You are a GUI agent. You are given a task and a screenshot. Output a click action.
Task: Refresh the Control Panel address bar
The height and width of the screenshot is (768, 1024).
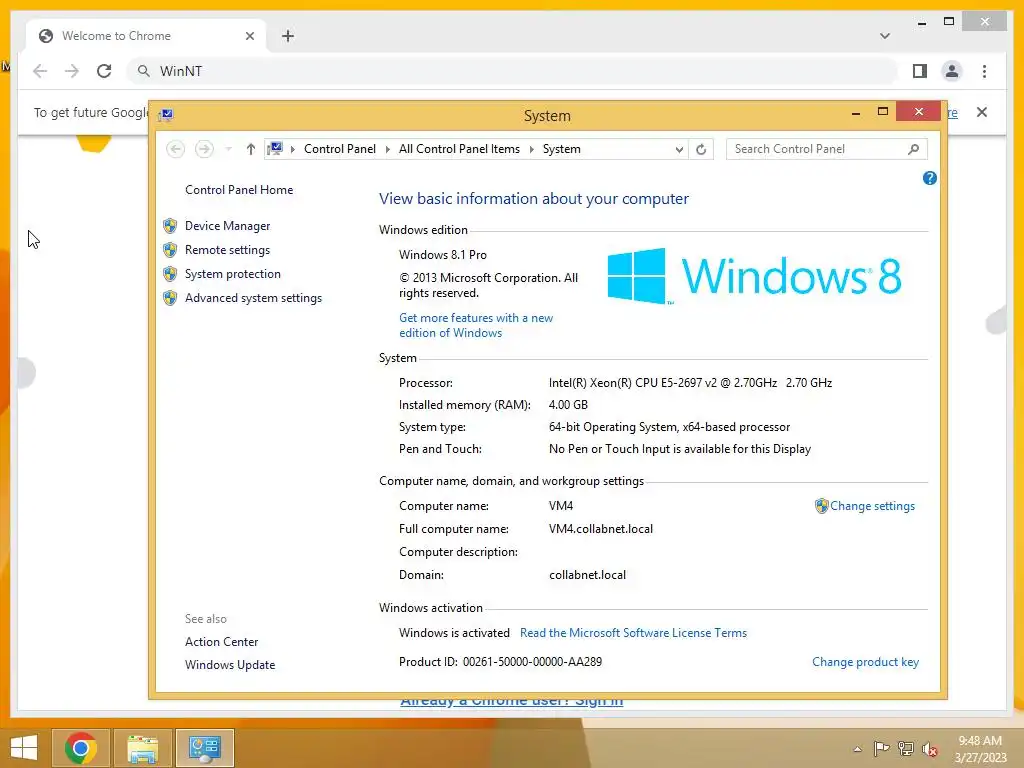pos(701,150)
